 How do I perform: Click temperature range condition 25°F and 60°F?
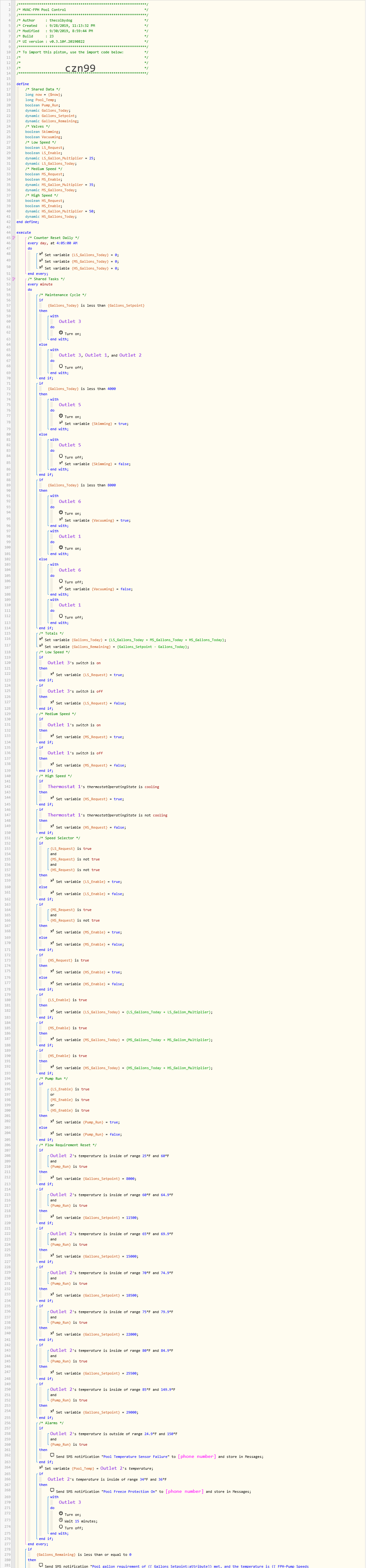click(x=110, y=1156)
